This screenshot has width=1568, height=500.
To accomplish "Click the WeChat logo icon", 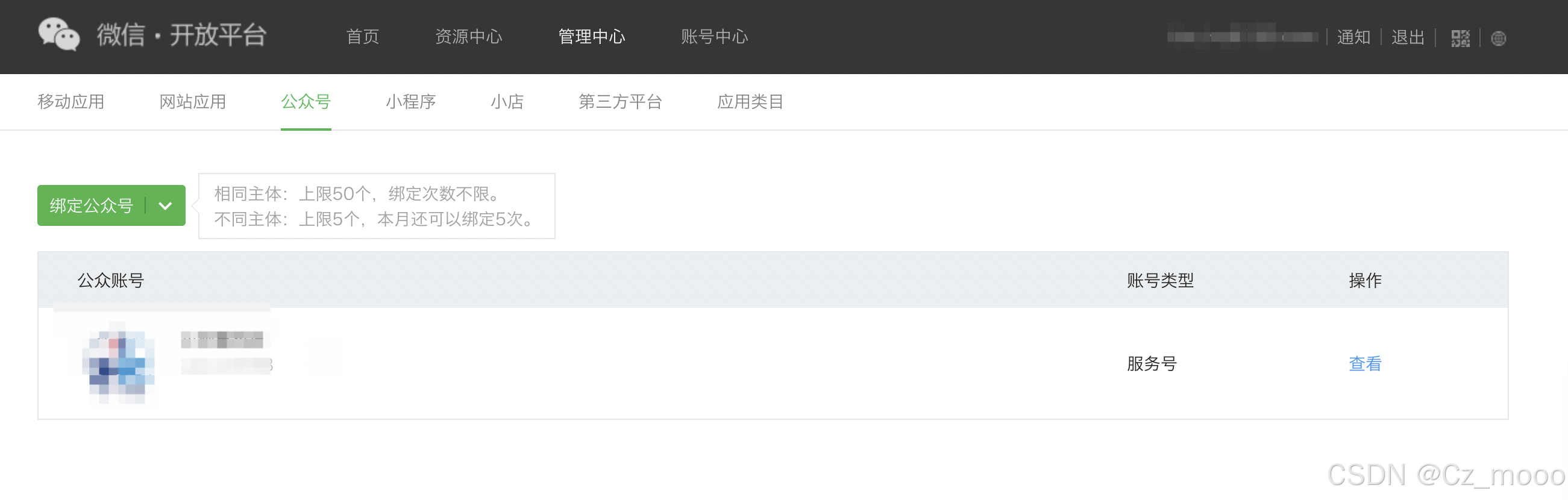I will click(58, 35).
